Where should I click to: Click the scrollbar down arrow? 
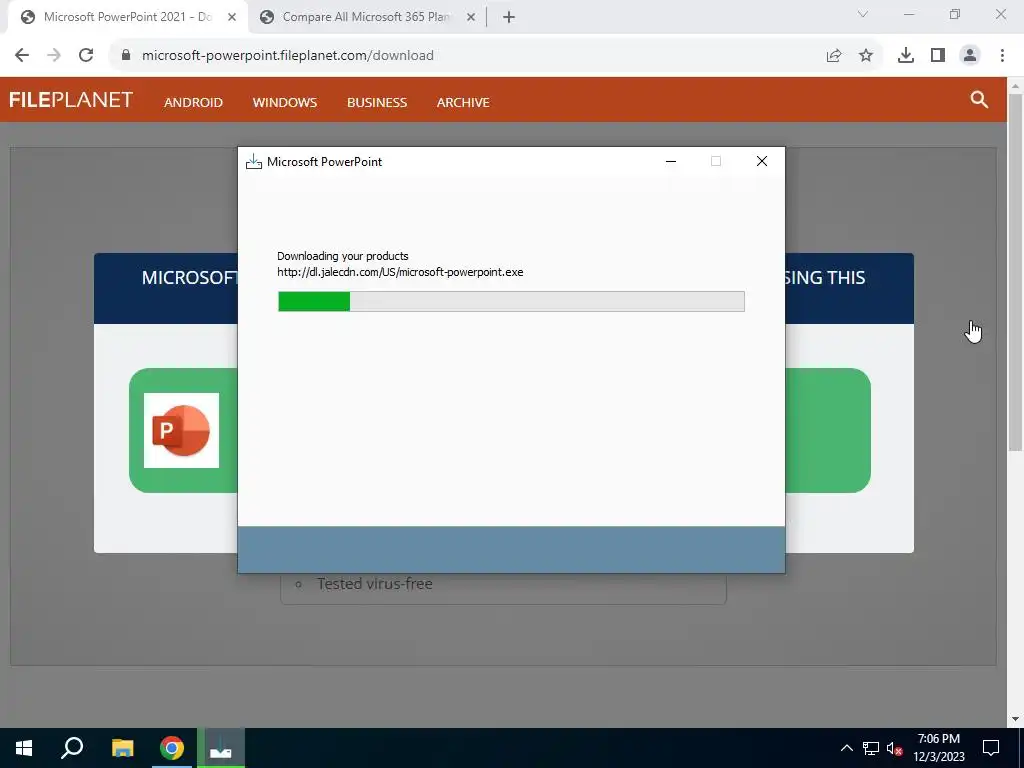click(1015, 720)
